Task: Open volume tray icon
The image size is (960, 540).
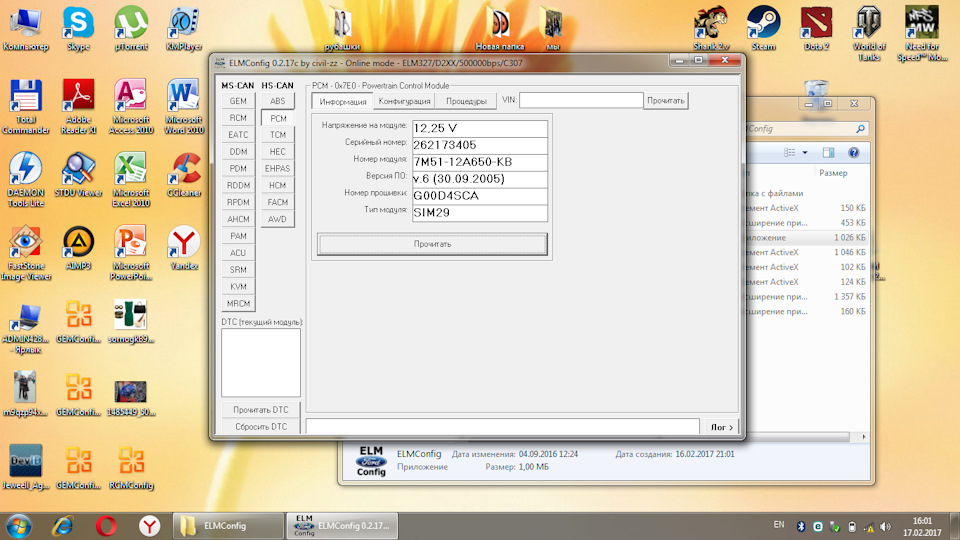Action: click(x=885, y=527)
